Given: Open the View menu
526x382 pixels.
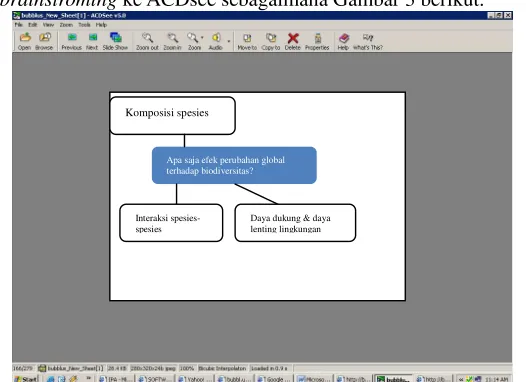Looking at the screenshot, I should tap(48, 25).
